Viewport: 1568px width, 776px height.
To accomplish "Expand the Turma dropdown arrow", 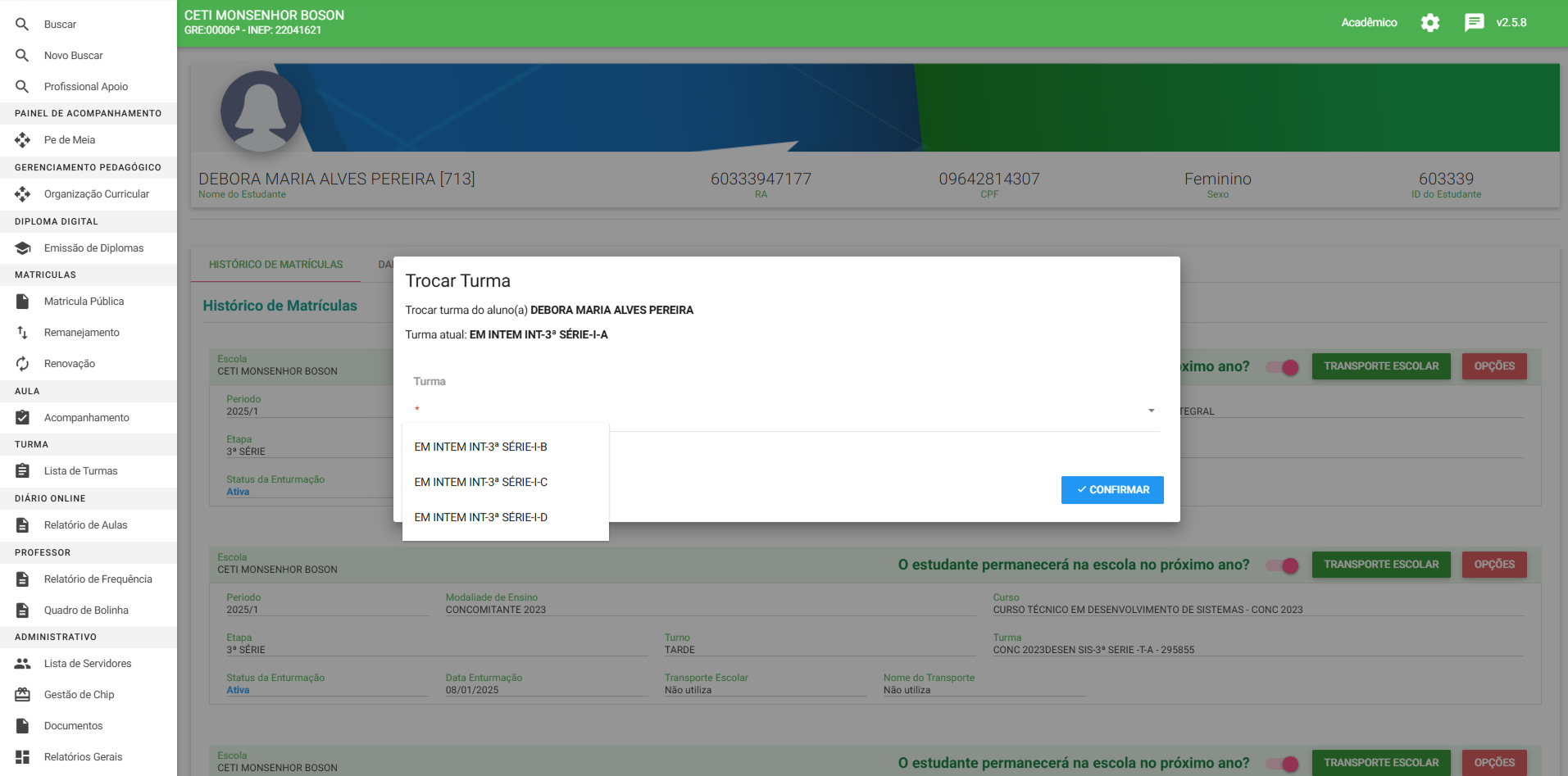I will [1151, 411].
